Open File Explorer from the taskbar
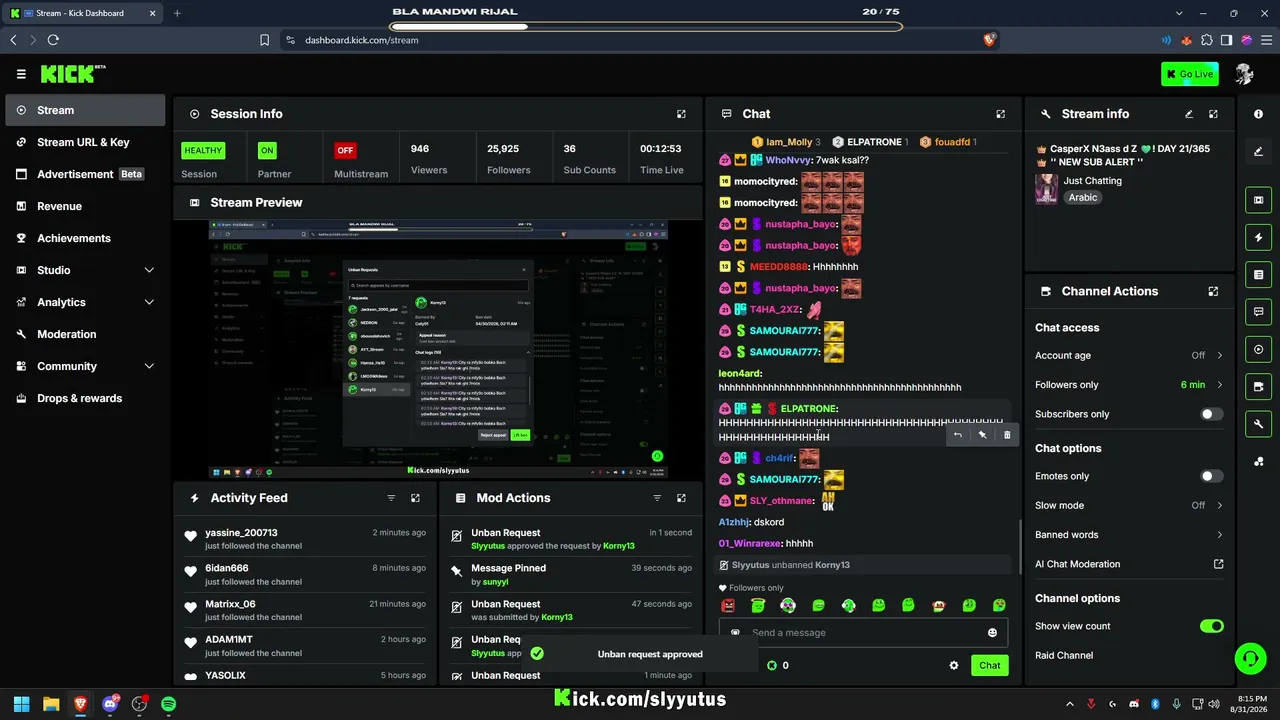The image size is (1280, 720). pyautogui.click(x=51, y=704)
